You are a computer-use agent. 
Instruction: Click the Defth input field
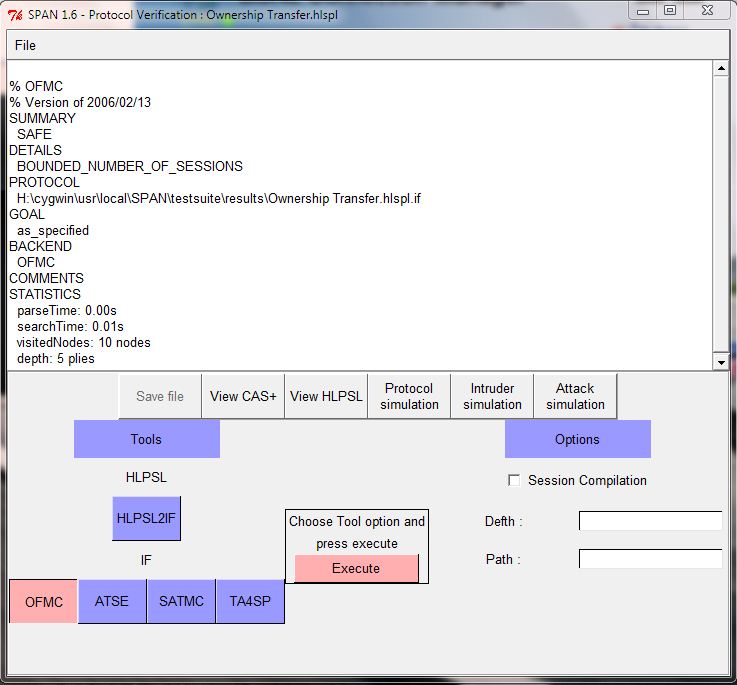pos(650,521)
